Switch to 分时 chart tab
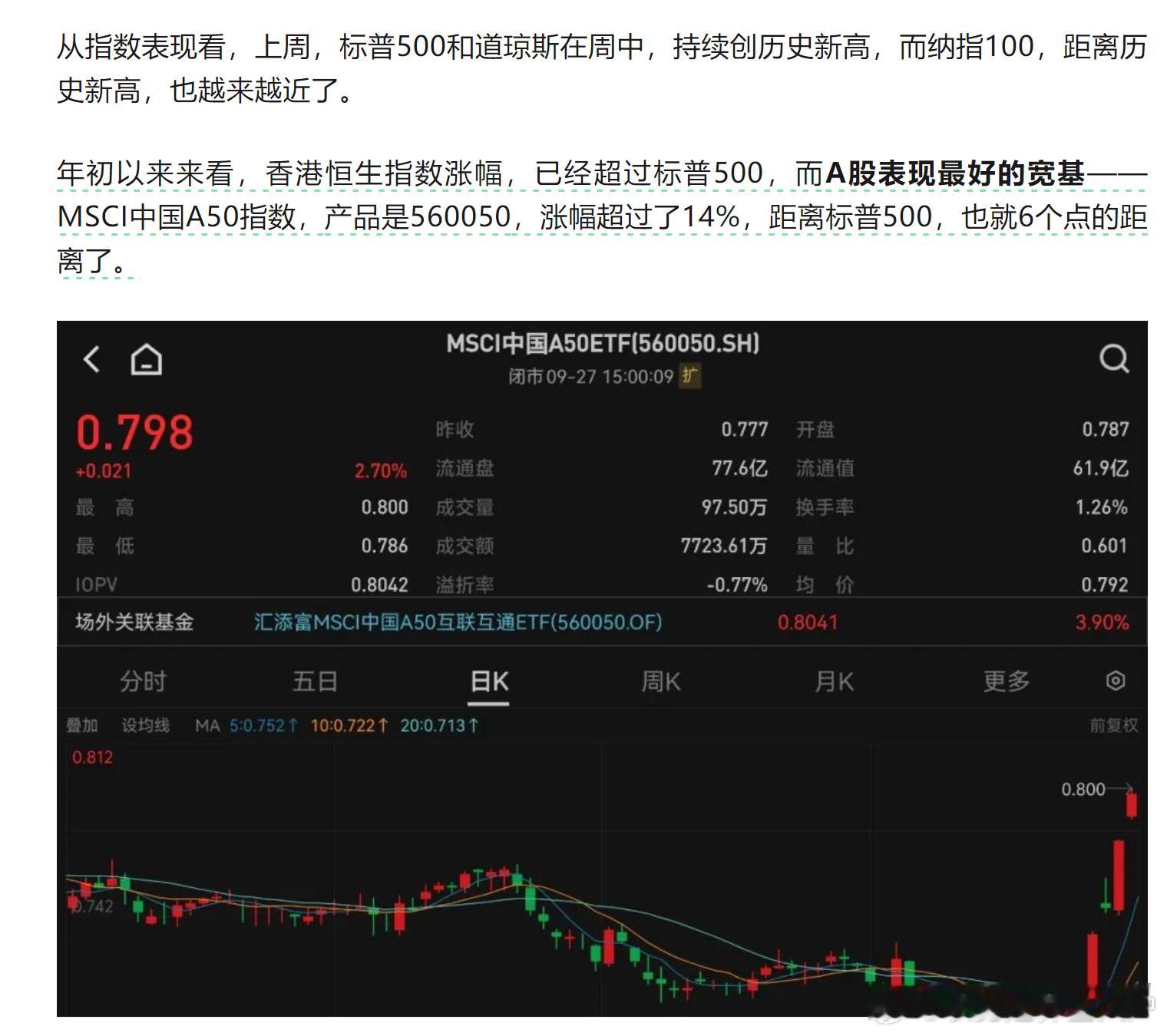The height and width of the screenshot is (1036, 1167). click(x=143, y=681)
